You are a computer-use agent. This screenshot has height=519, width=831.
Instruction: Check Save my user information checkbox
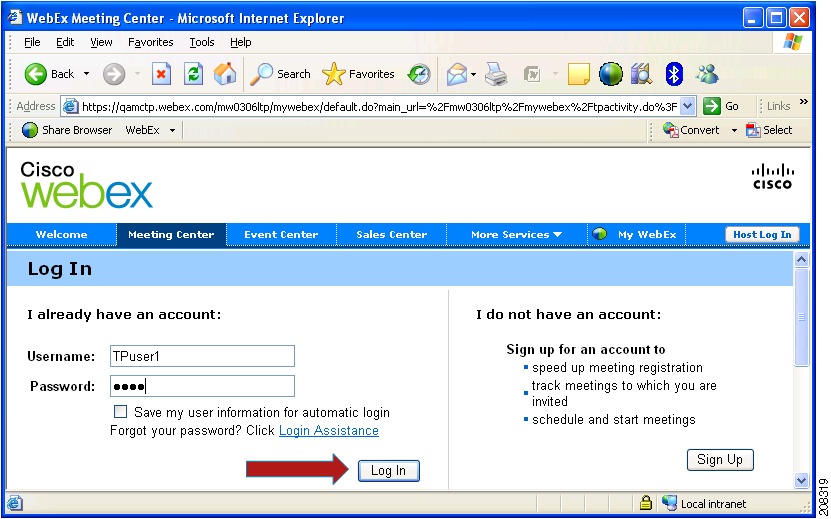(121, 411)
